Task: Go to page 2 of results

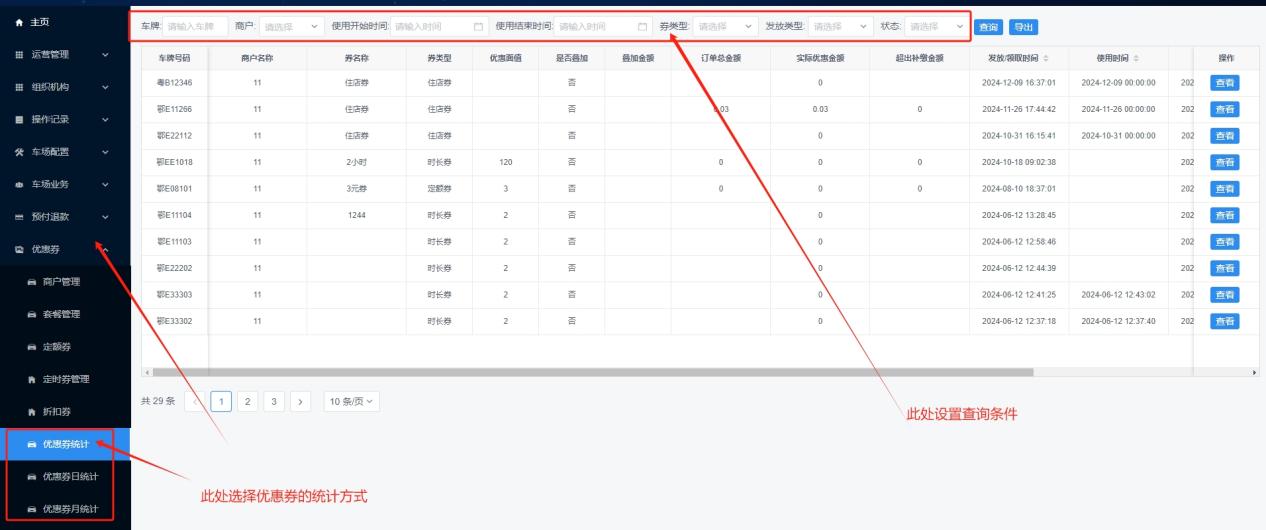Action: pos(248,402)
